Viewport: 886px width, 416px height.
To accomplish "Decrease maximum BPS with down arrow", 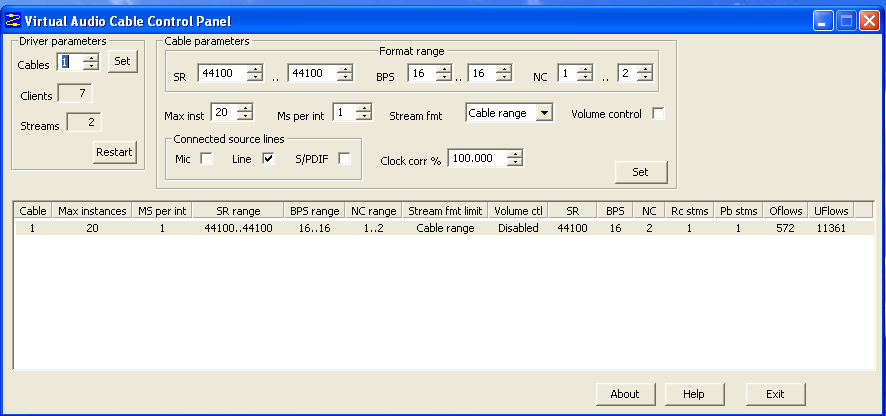I will tap(504, 76).
